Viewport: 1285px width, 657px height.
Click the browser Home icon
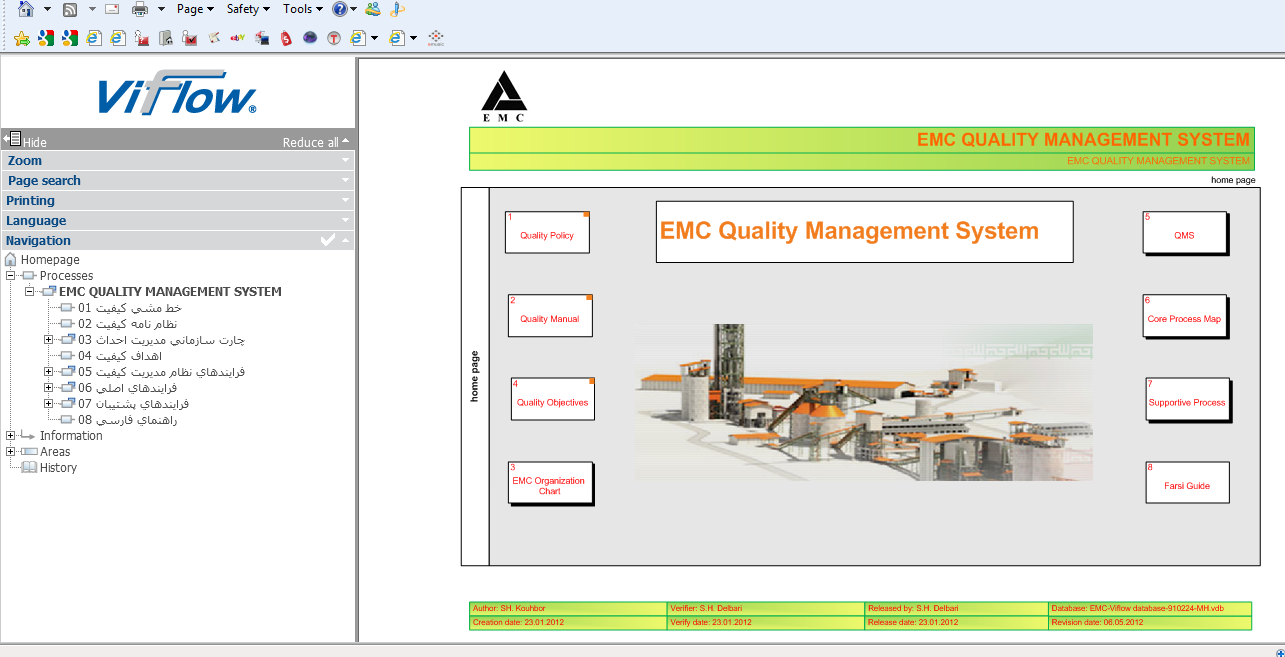tap(26, 9)
